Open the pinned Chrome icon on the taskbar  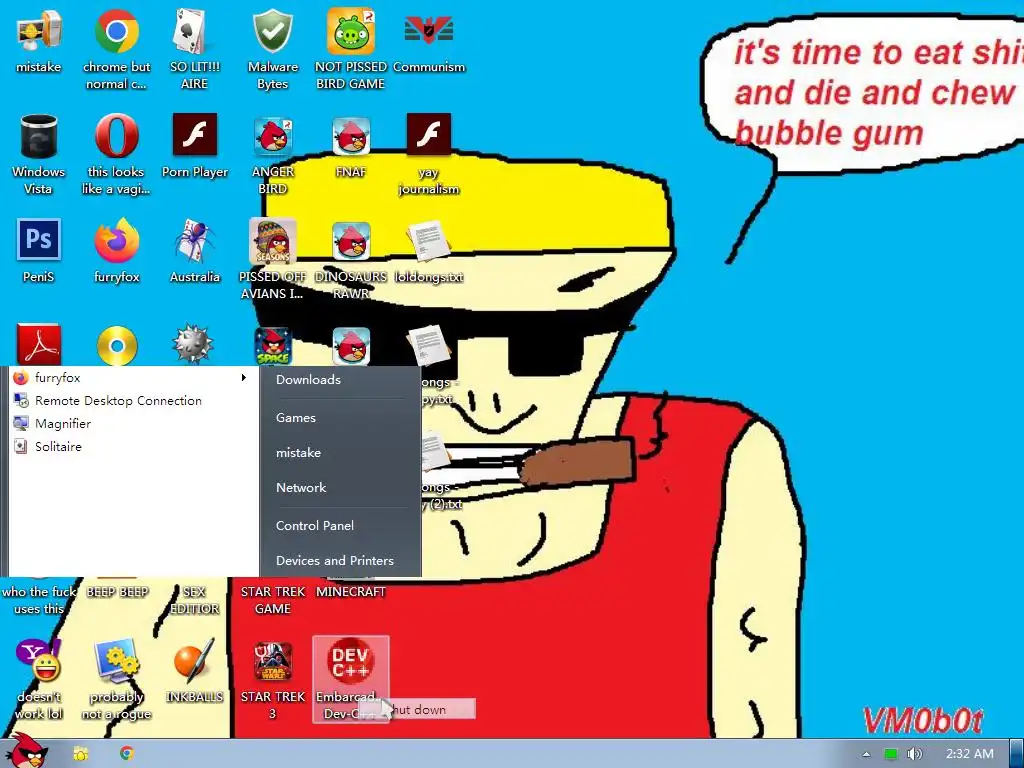127,753
